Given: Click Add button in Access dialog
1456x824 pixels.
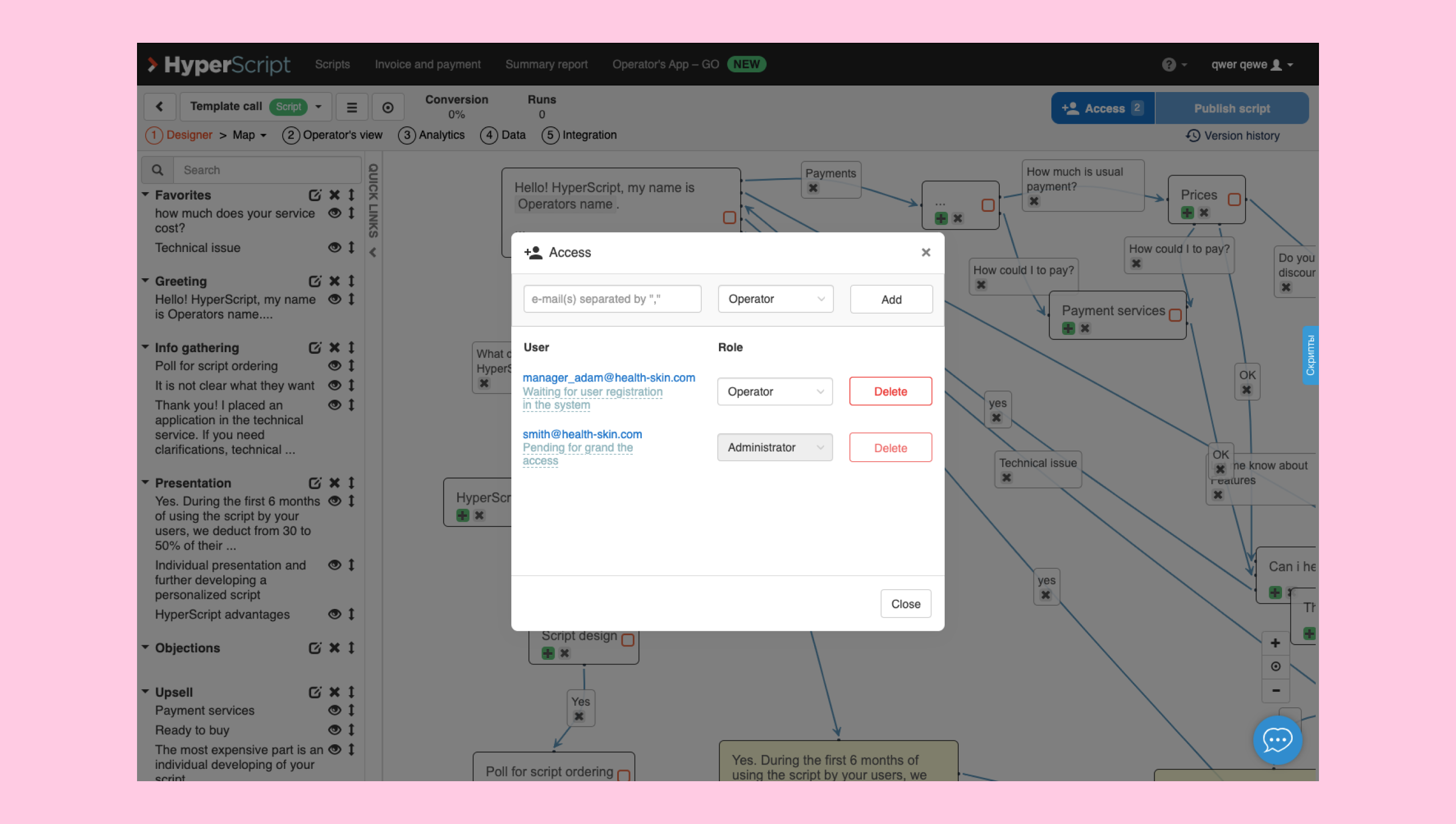Looking at the screenshot, I should click(x=891, y=299).
